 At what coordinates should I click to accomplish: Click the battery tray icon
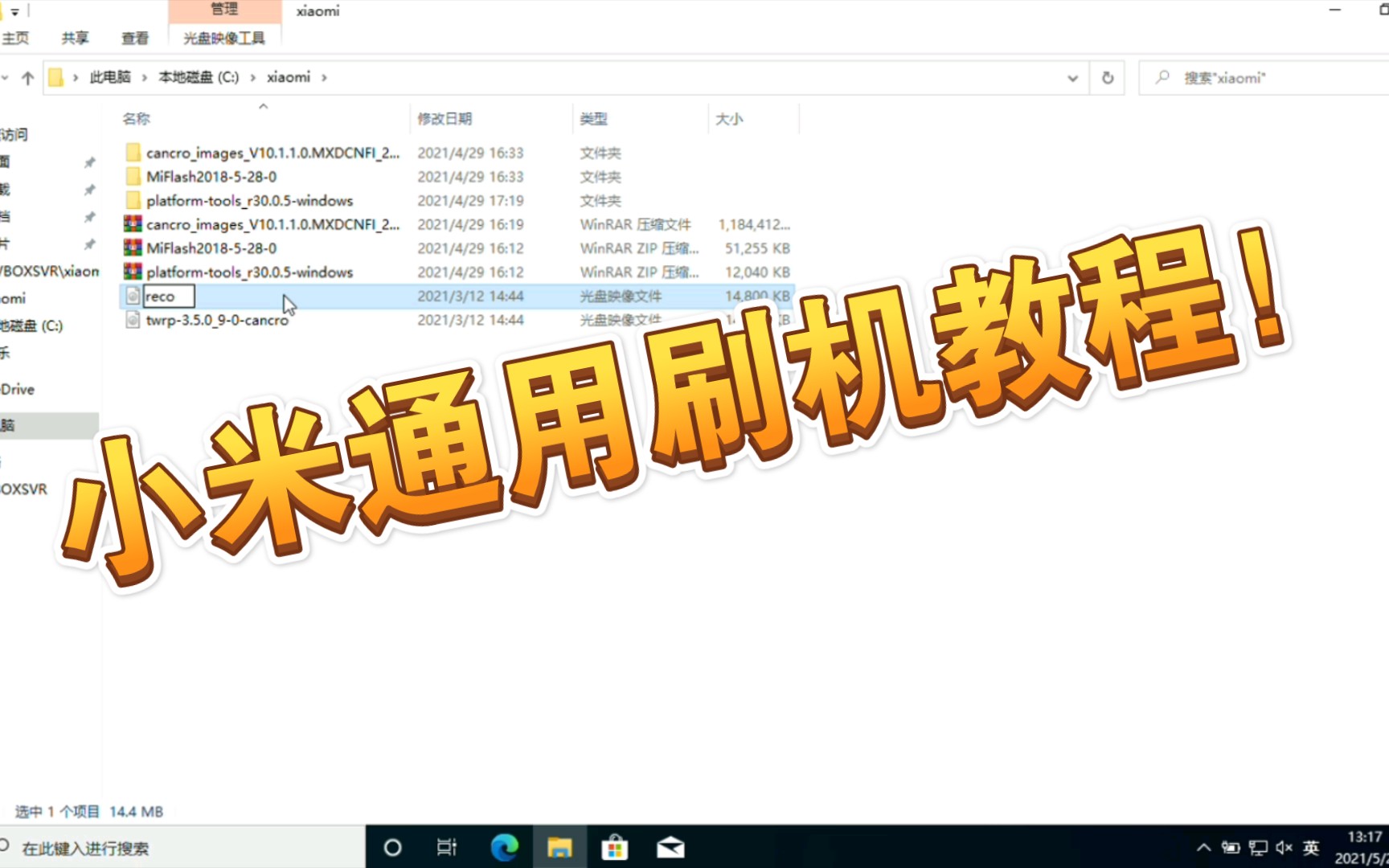(1231, 848)
